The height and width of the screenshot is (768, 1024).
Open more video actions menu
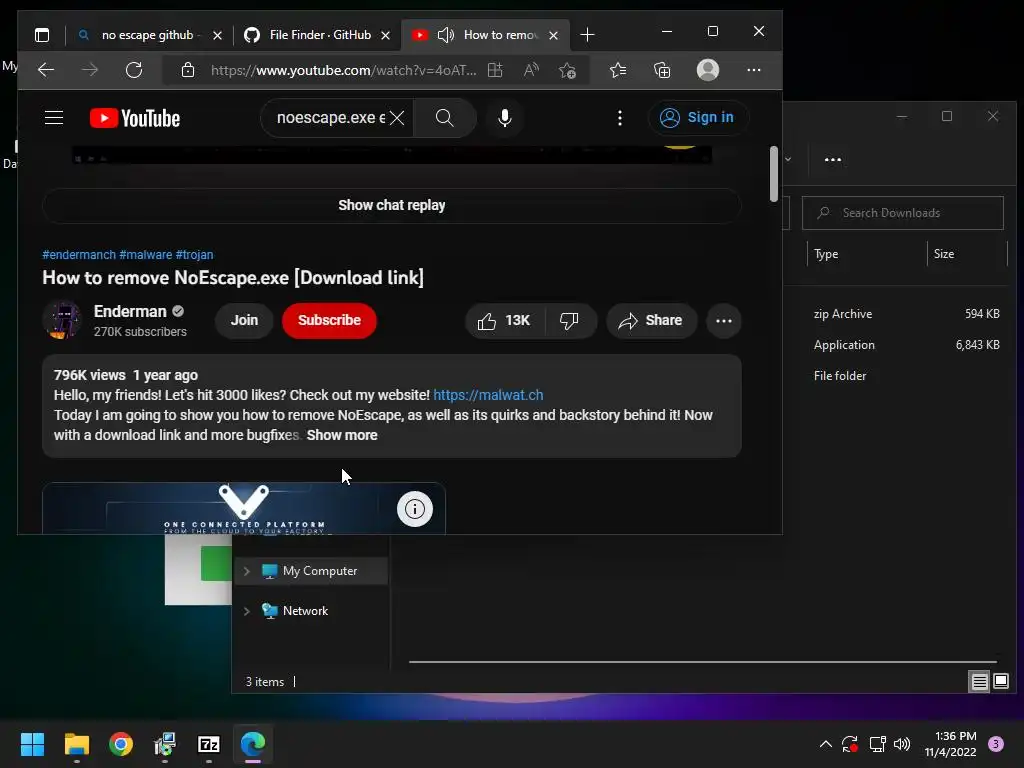[724, 321]
